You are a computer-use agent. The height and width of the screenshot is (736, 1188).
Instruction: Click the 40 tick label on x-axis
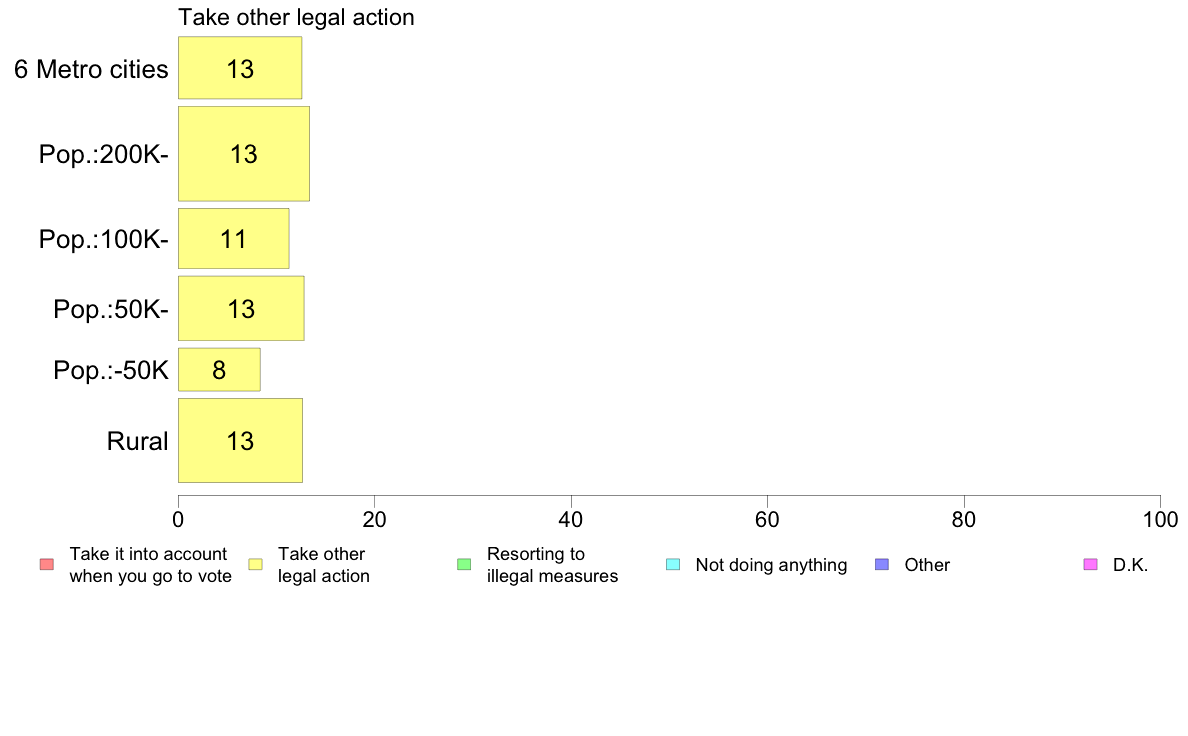pyautogui.click(x=571, y=519)
